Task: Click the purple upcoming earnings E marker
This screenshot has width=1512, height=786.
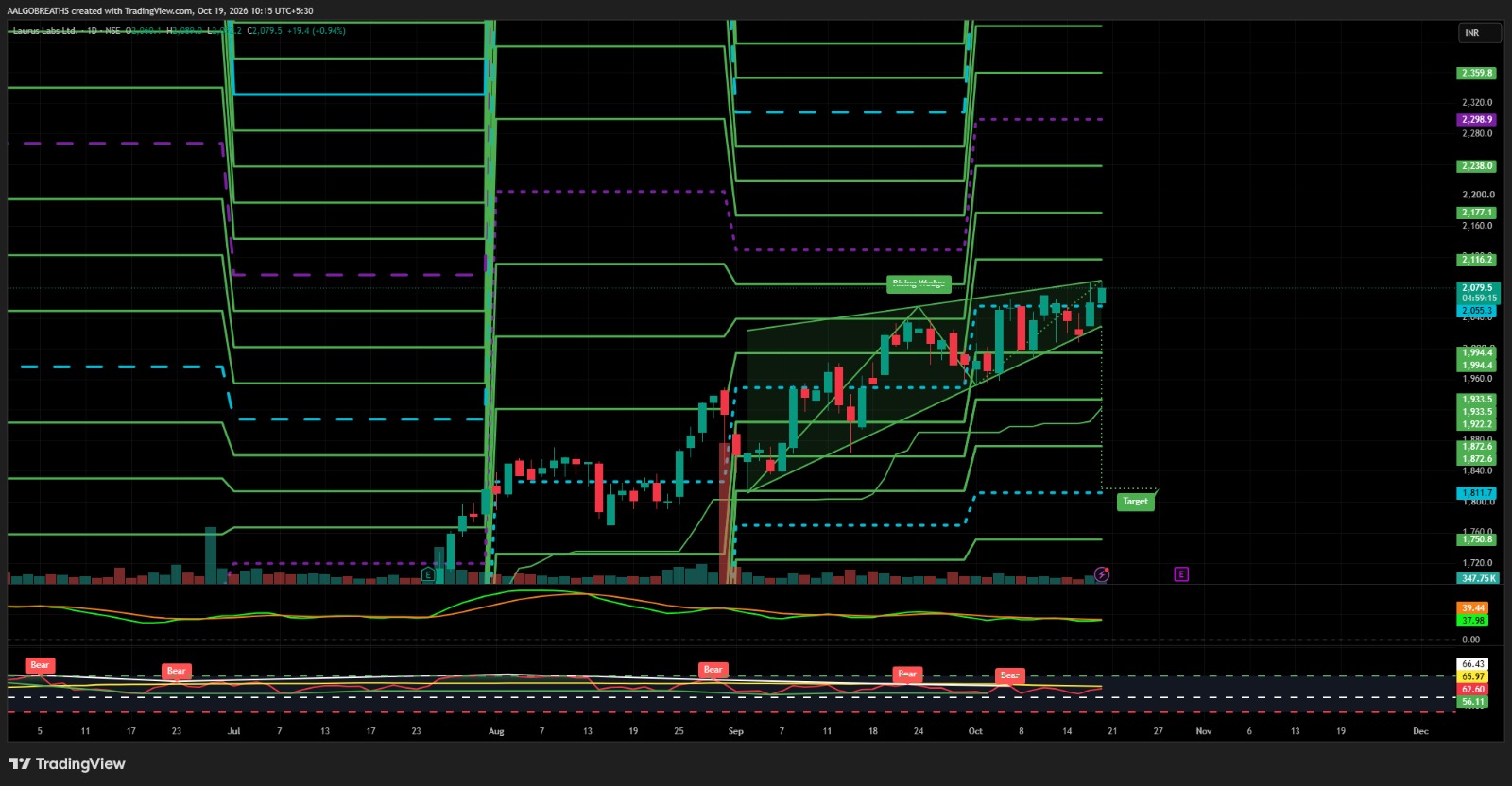Action: tap(1181, 574)
